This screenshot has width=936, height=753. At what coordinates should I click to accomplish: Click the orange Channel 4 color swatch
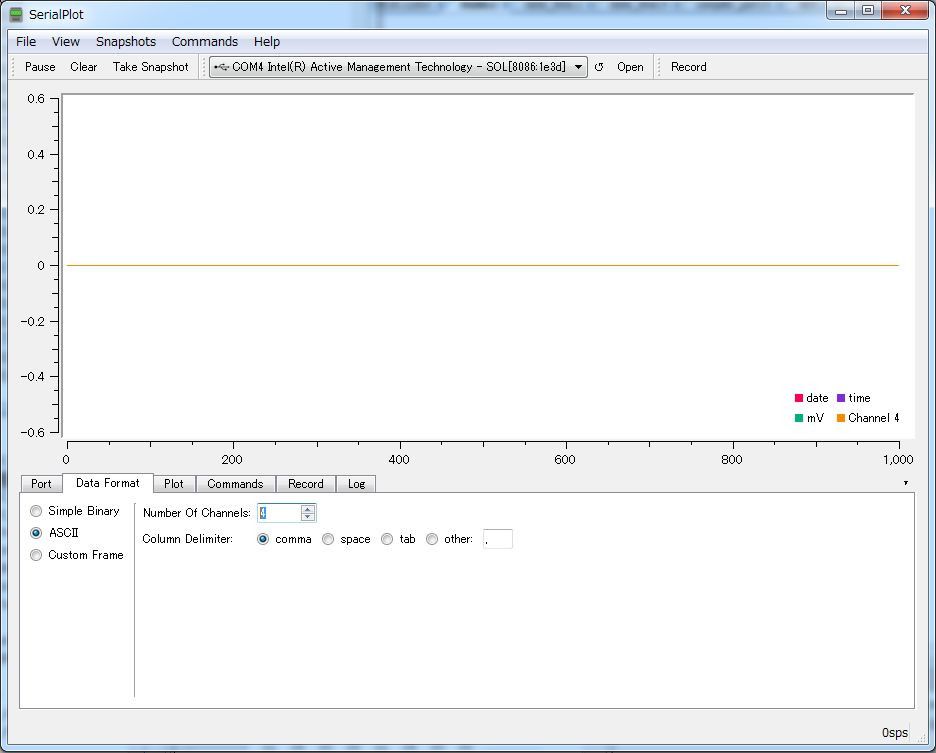843,419
